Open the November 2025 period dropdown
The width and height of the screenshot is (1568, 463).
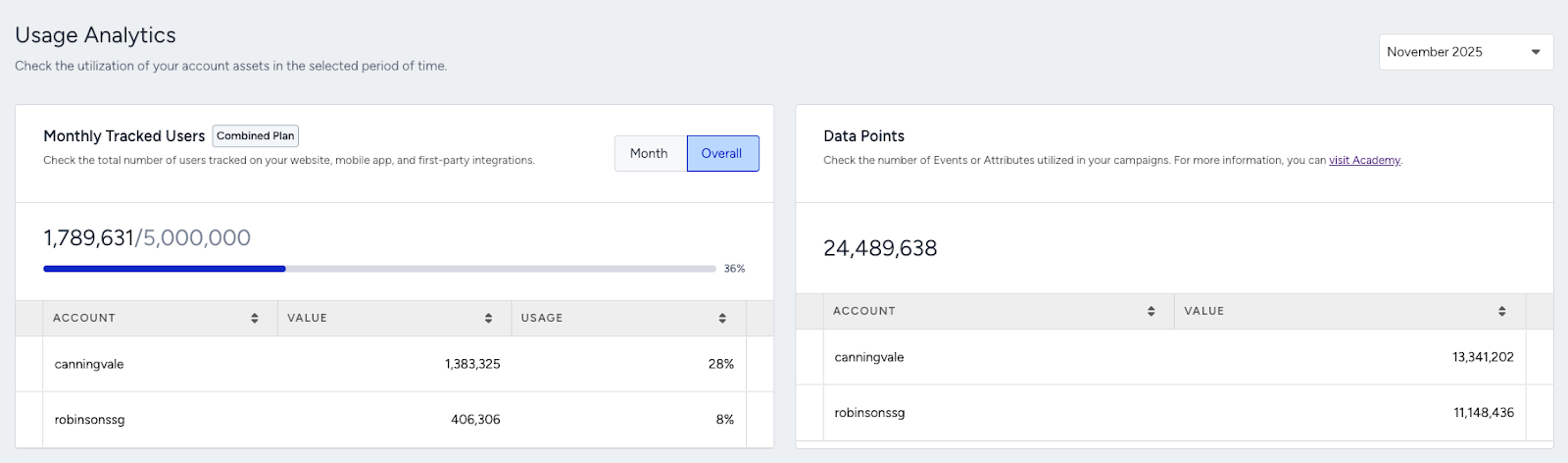(1465, 52)
